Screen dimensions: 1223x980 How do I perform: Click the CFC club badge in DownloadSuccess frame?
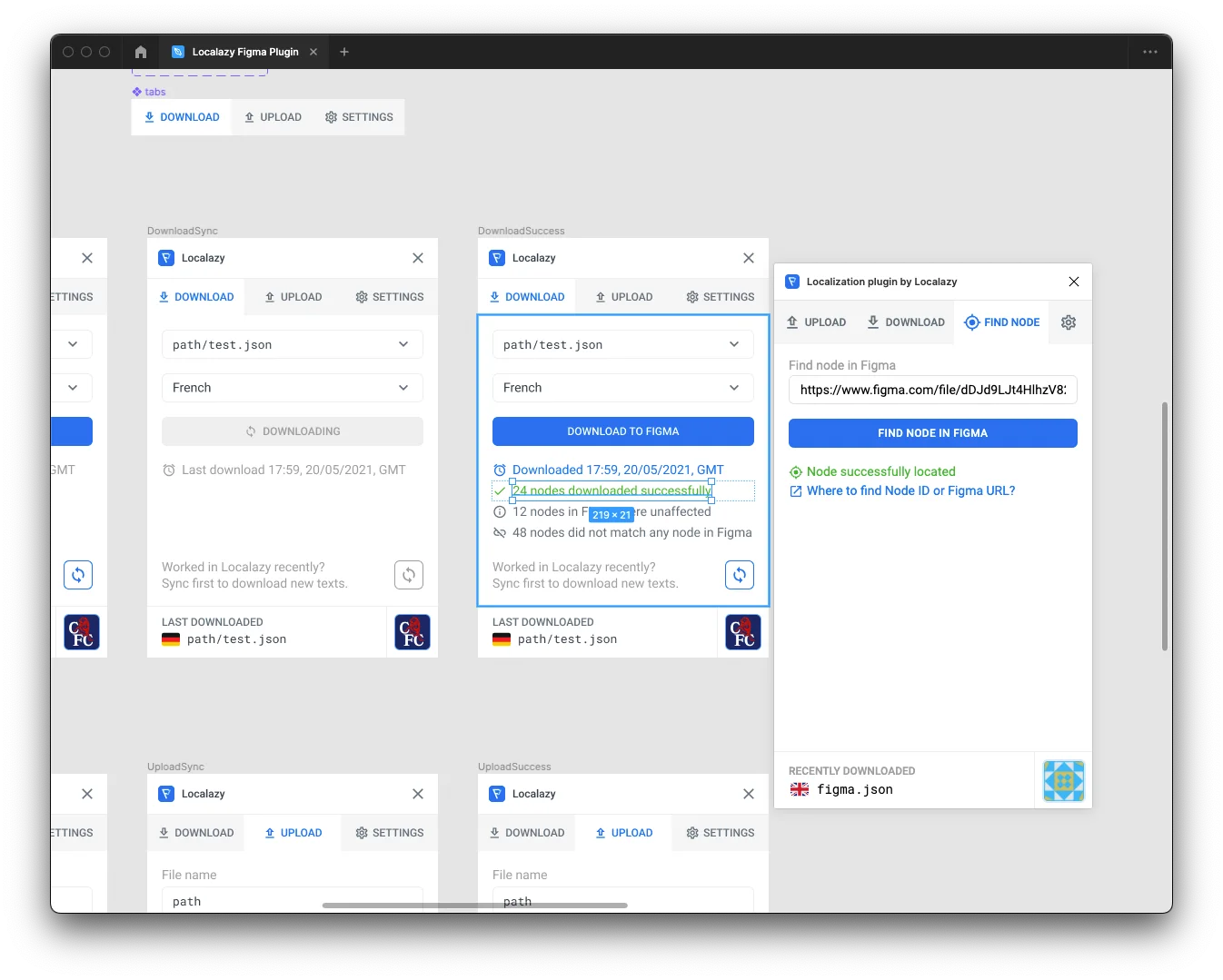[742, 632]
